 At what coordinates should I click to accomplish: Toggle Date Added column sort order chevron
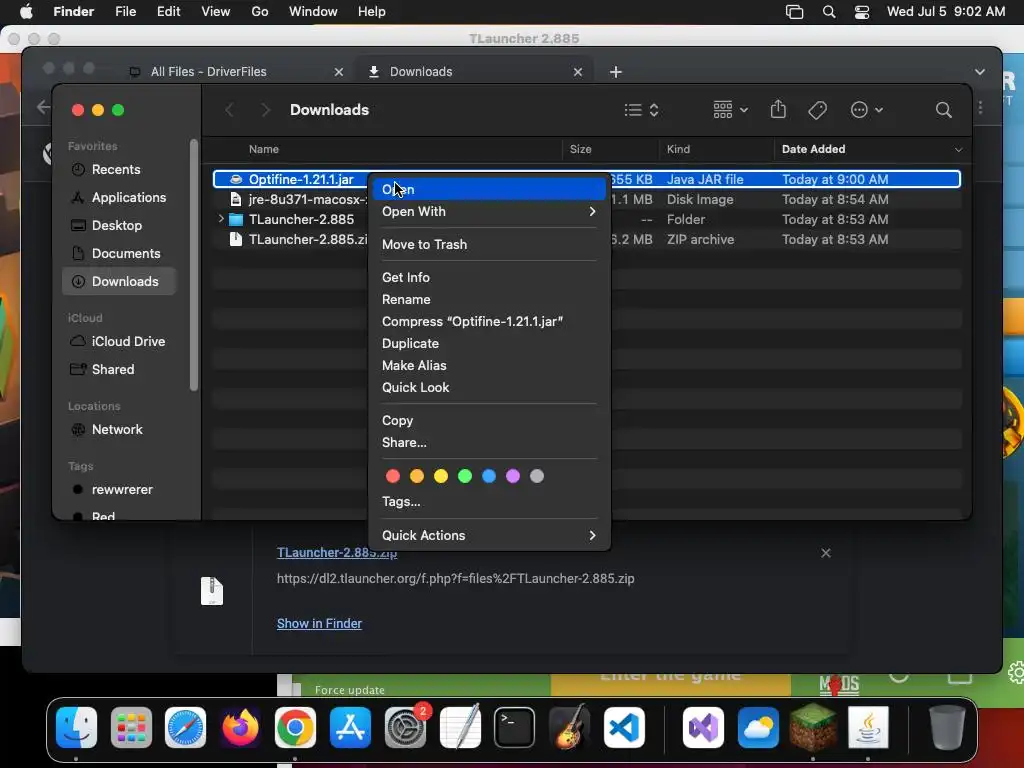click(x=958, y=150)
